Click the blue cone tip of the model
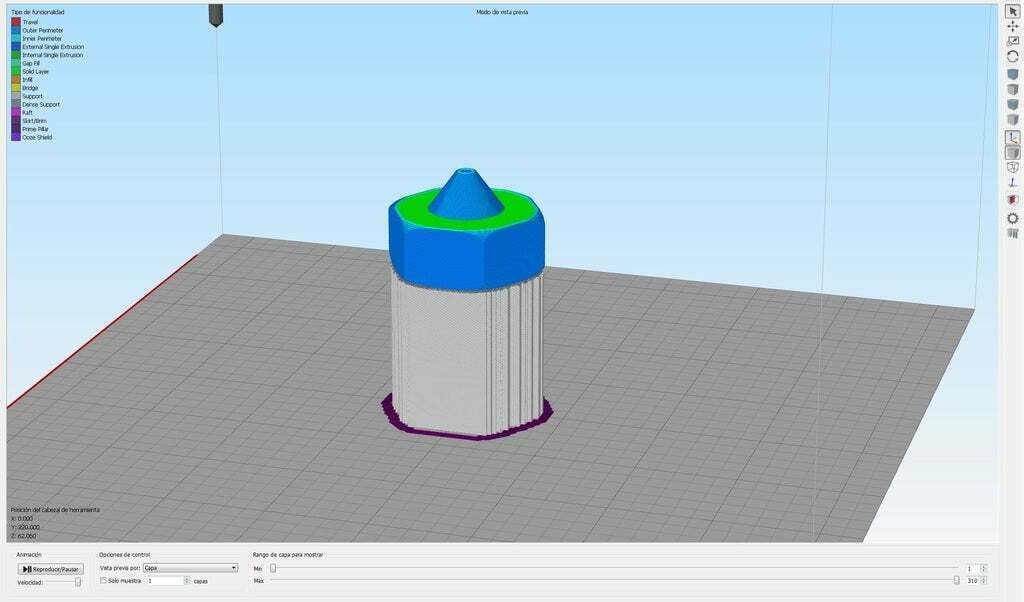This screenshot has height=602, width=1024. (x=466, y=193)
